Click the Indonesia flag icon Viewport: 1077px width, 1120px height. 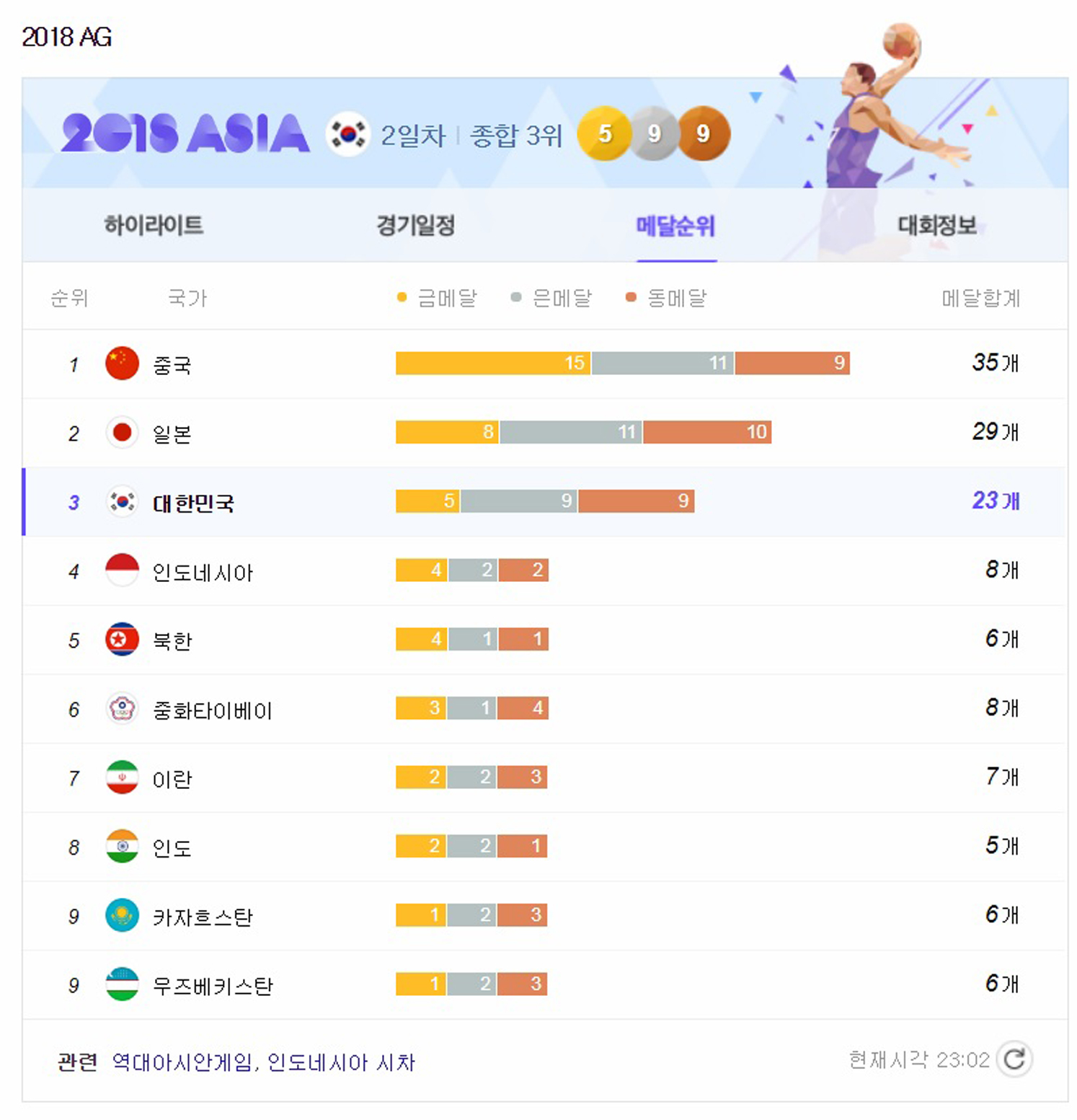coord(122,570)
